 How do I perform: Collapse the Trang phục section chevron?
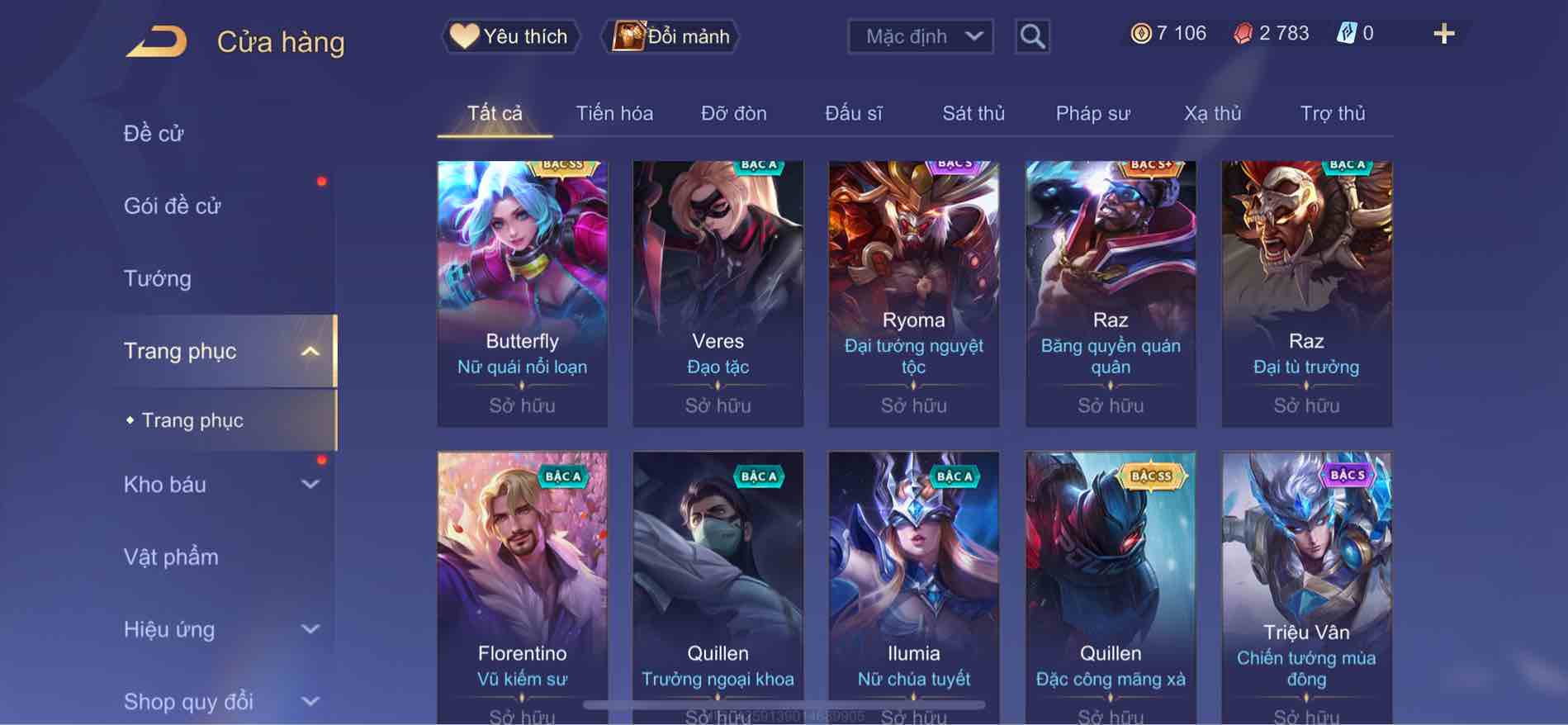click(x=310, y=352)
